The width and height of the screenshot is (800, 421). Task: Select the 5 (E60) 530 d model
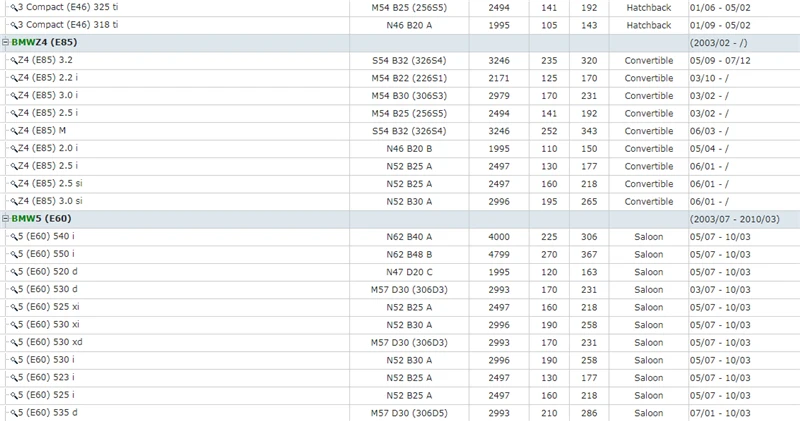pyautogui.click(x=47, y=289)
